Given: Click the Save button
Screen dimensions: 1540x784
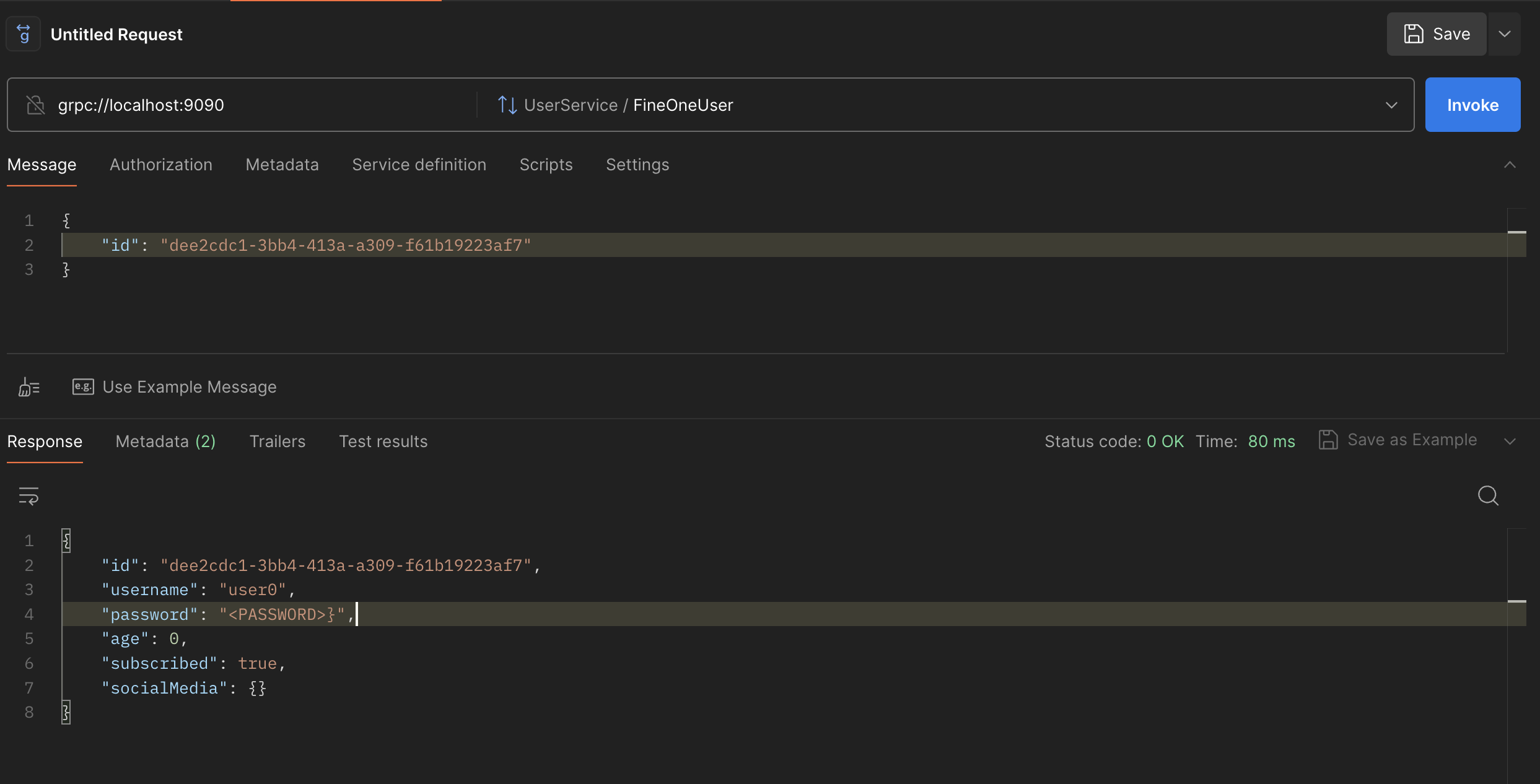Looking at the screenshot, I should click(x=1437, y=34).
